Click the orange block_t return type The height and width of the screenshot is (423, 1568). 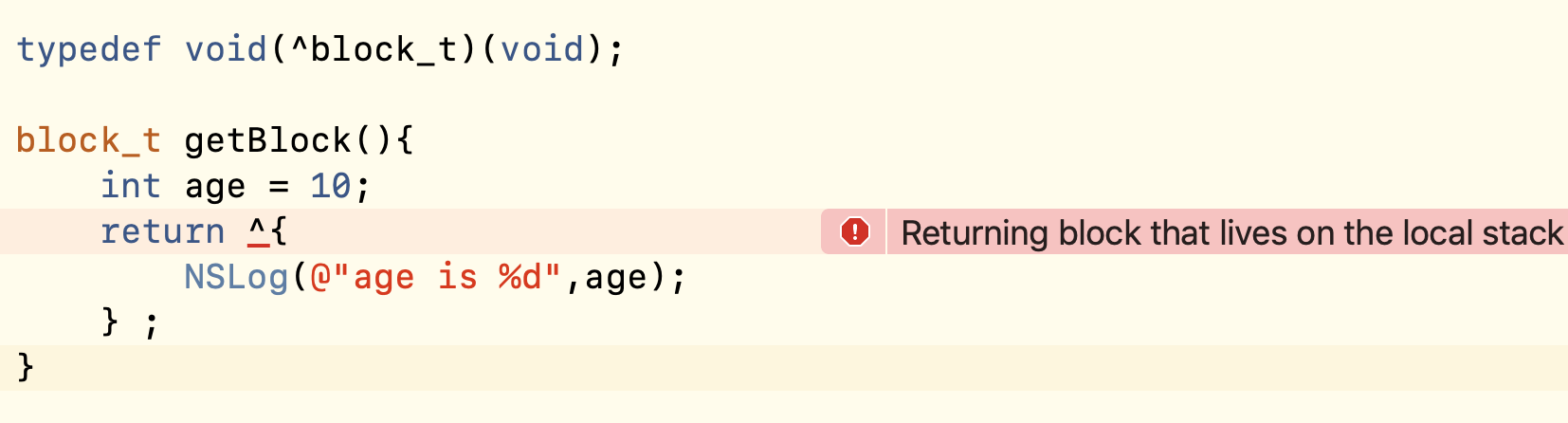pos(89,140)
